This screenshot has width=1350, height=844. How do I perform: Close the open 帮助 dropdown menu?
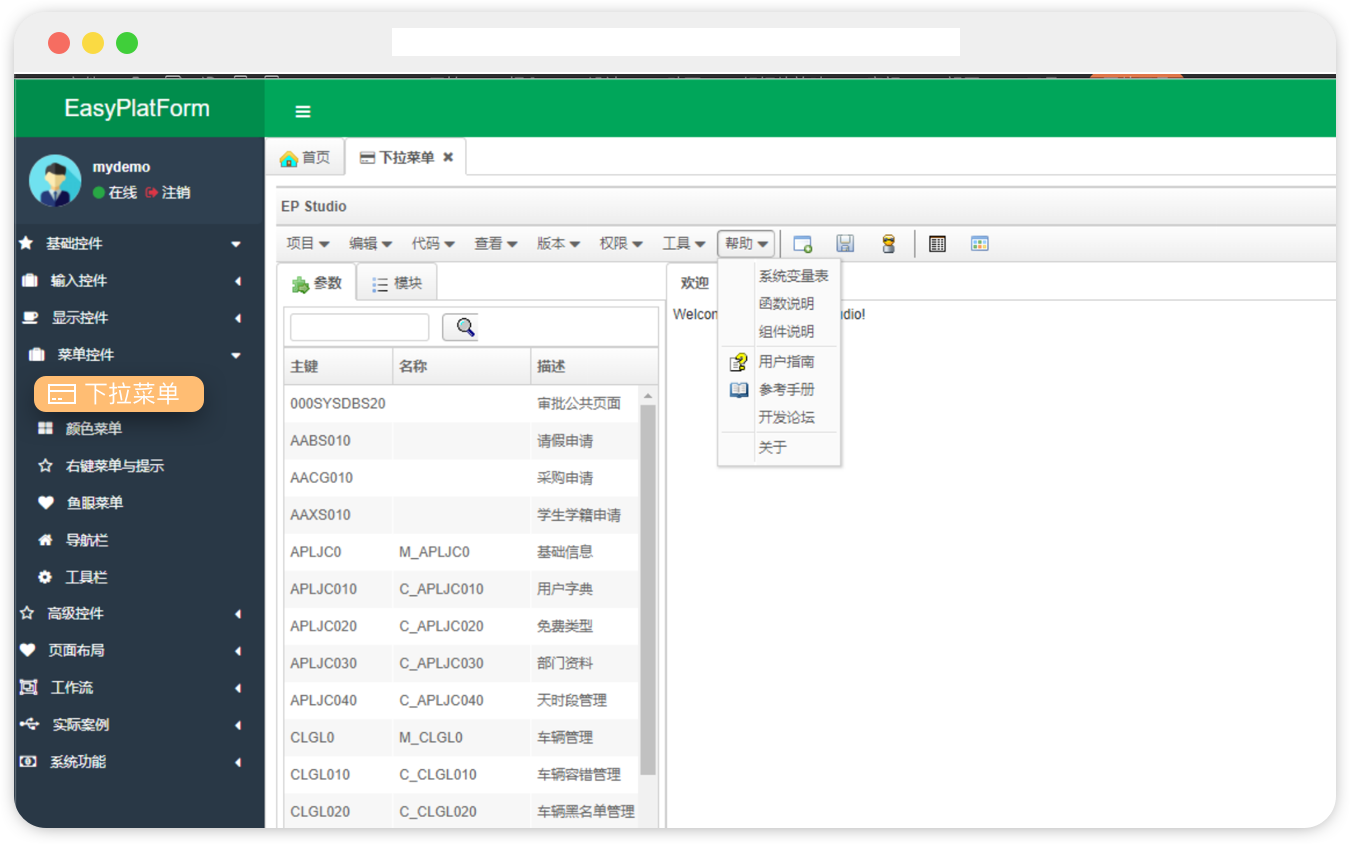click(x=746, y=244)
